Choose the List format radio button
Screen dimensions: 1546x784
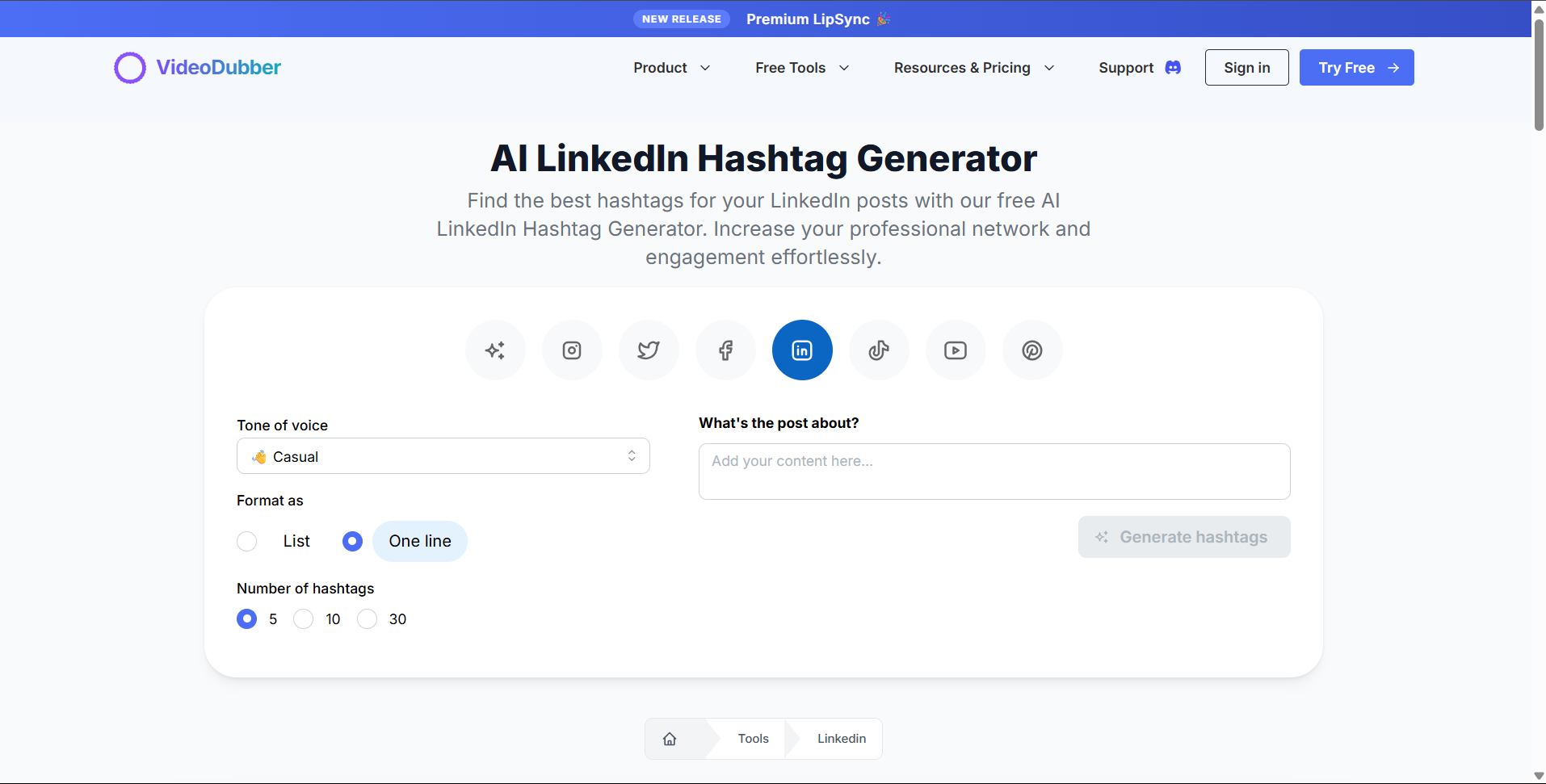[247, 541]
